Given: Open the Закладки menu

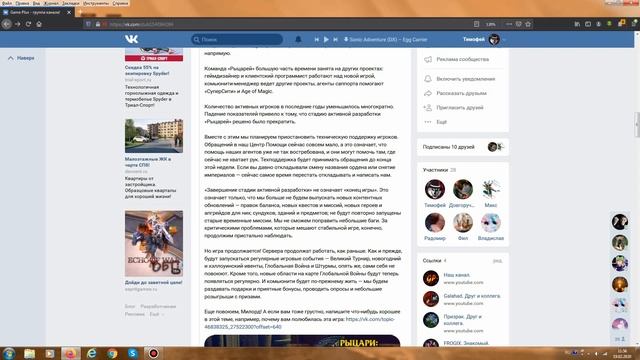Looking at the screenshot, I should (71, 3).
